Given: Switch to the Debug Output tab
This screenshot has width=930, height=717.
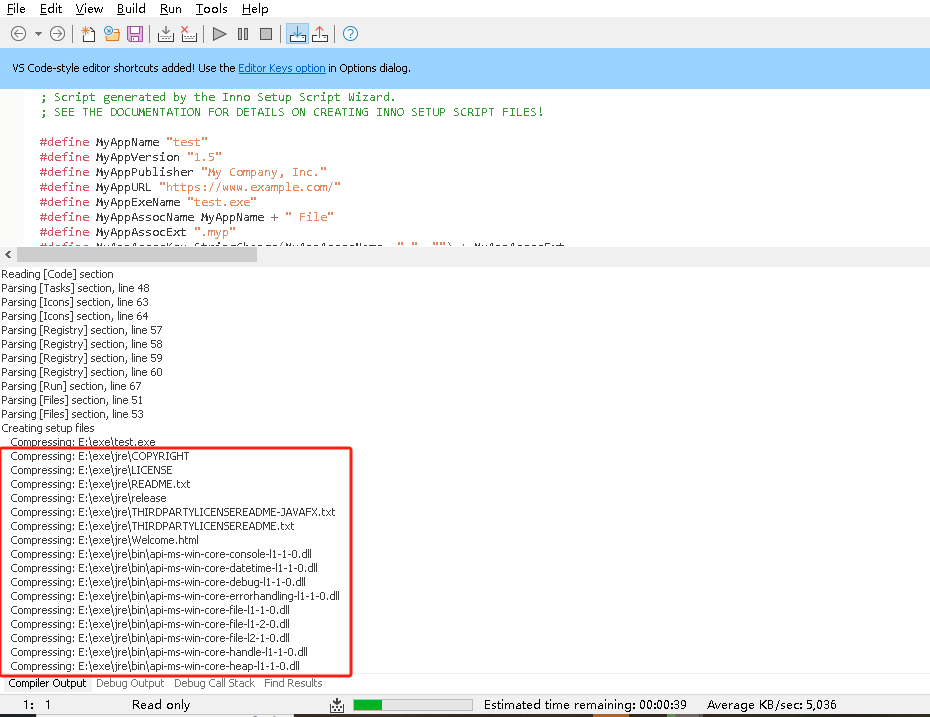Looking at the screenshot, I should click(130, 683).
